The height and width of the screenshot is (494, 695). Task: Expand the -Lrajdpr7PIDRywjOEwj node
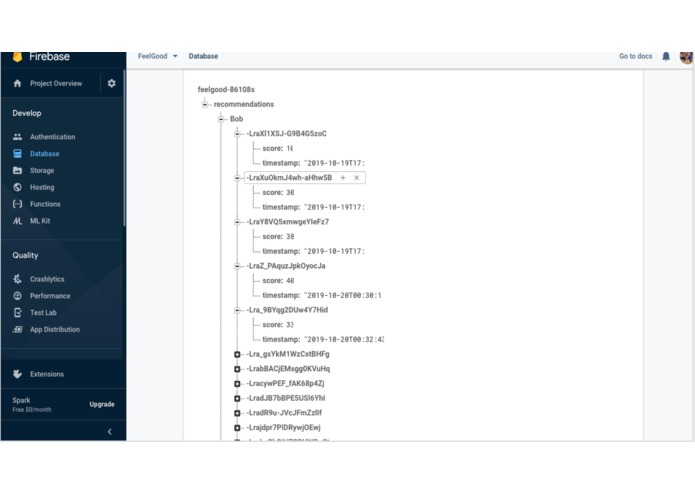237,428
